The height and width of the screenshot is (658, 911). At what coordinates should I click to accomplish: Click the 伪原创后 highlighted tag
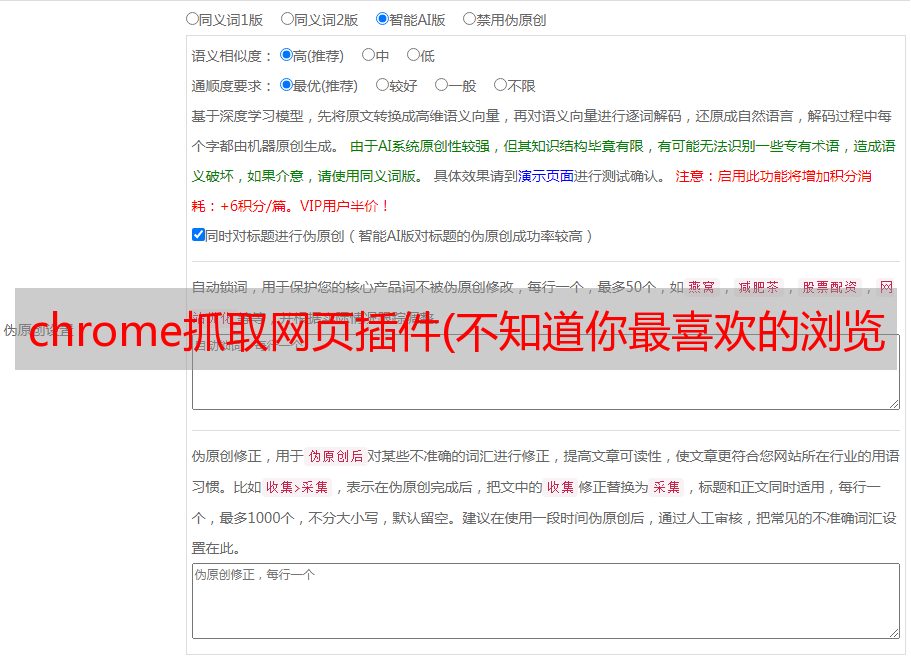[x=336, y=456]
